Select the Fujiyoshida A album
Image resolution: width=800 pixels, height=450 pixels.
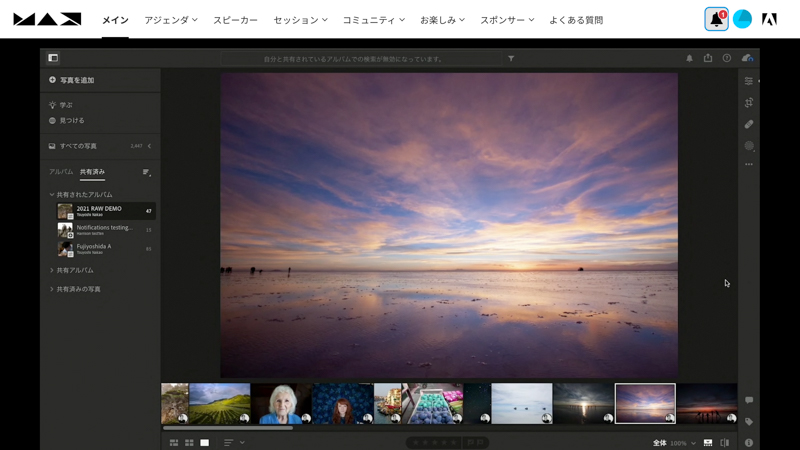click(x=106, y=248)
